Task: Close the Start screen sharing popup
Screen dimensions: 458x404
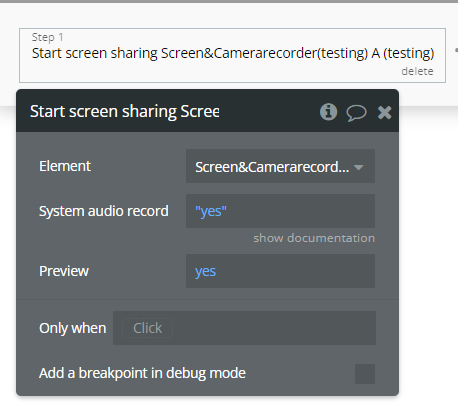Action: pos(384,112)
